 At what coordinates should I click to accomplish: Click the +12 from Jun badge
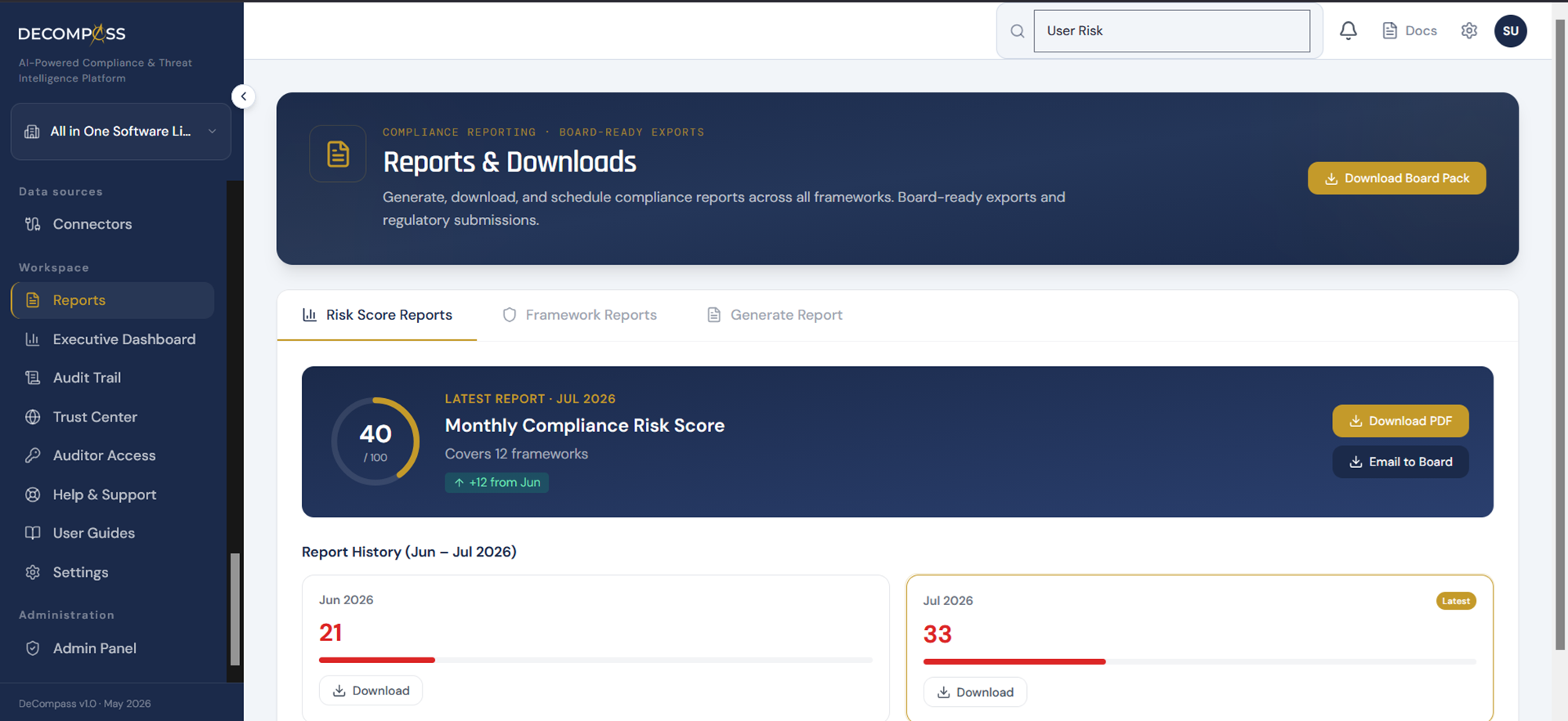click(x=497, y=483)
